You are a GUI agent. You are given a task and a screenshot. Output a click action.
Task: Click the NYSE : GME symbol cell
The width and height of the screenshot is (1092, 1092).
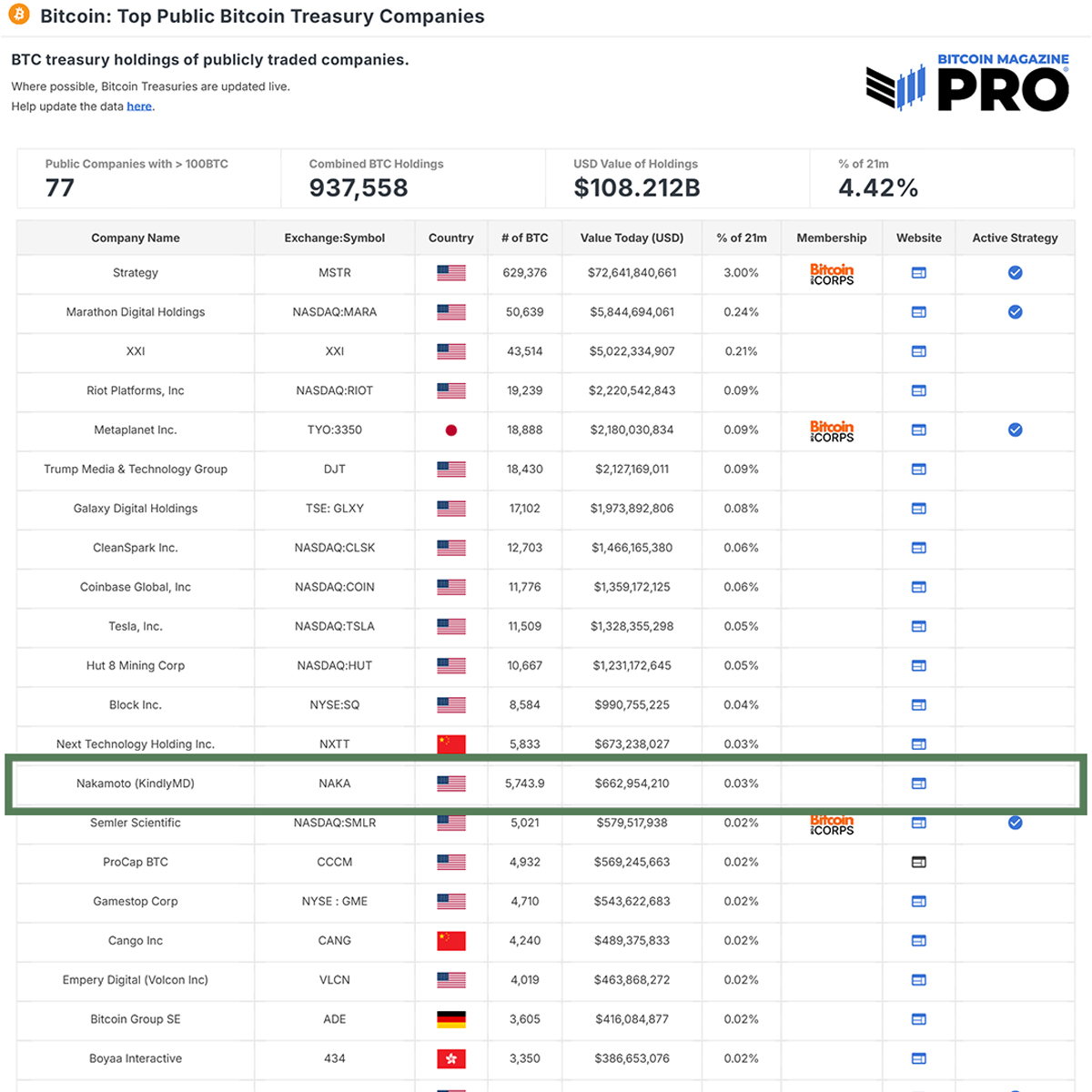point(335,901)
